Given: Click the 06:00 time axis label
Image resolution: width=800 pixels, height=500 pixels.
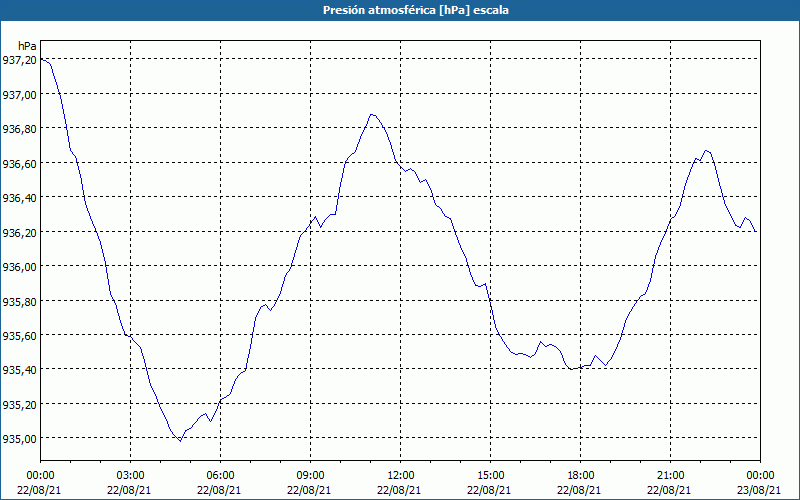Looking at the screenshot, I should [220, 476].
